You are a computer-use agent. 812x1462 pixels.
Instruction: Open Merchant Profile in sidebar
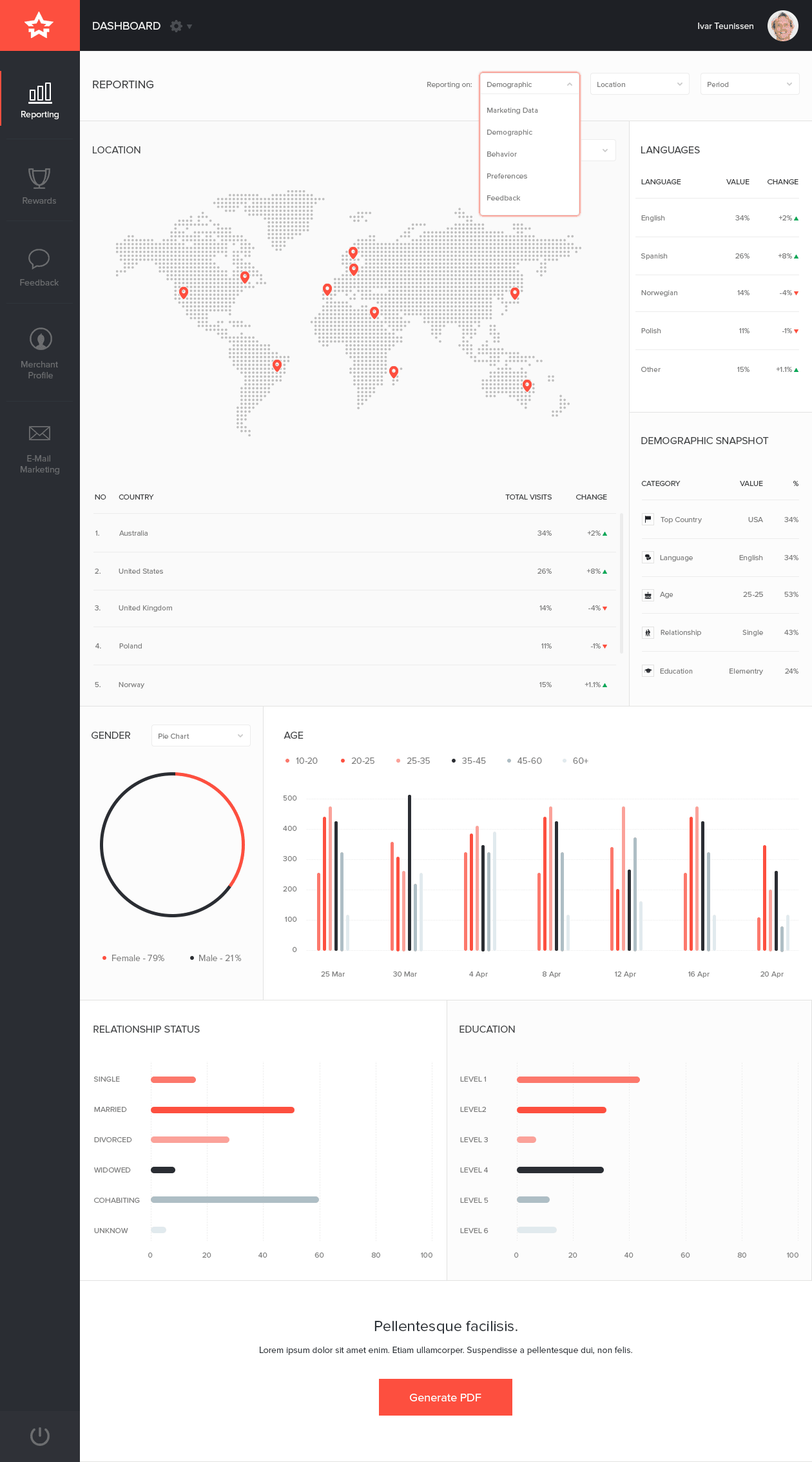click(x=40, y=353)
